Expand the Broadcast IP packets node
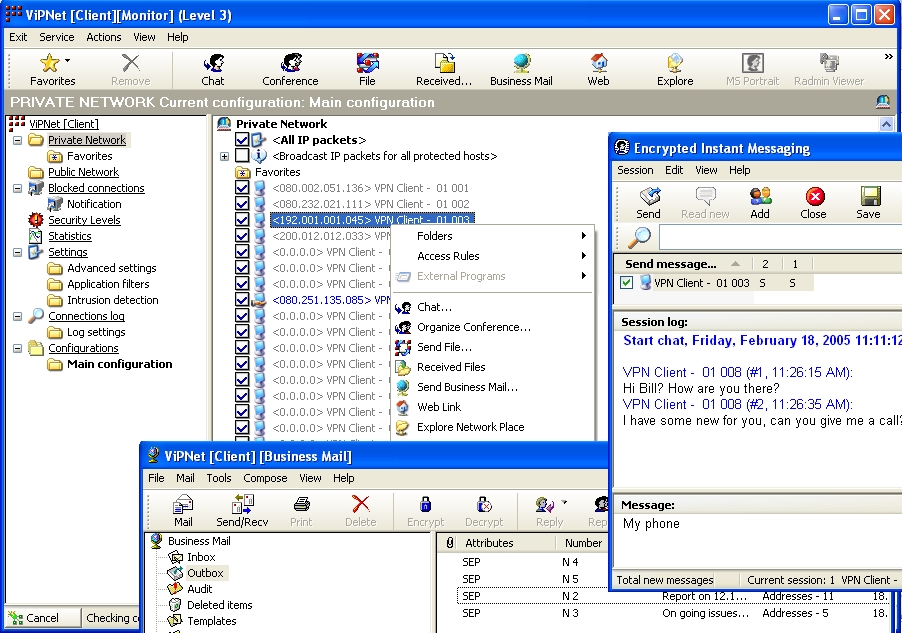Screen dimensions: 902x633 [x=224, y=156]
